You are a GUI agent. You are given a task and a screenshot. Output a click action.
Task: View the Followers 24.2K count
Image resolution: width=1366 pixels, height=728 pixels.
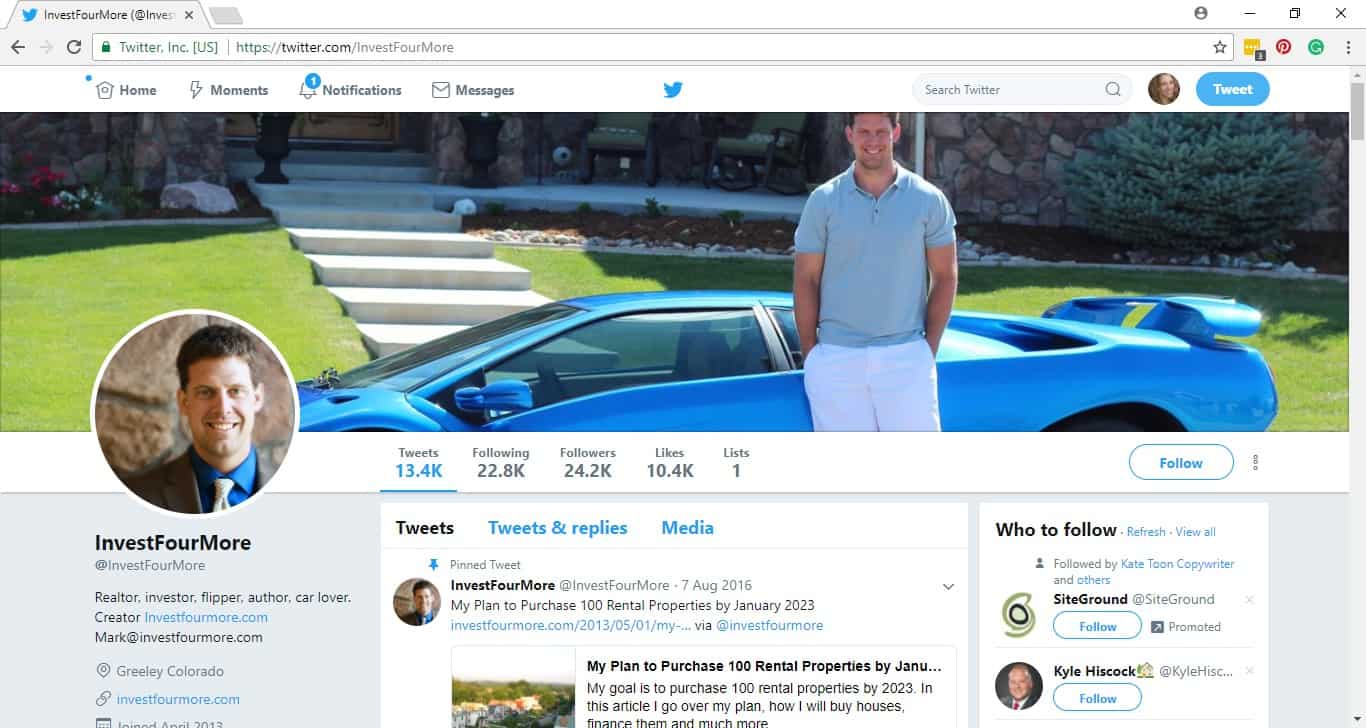click(587, 462)
